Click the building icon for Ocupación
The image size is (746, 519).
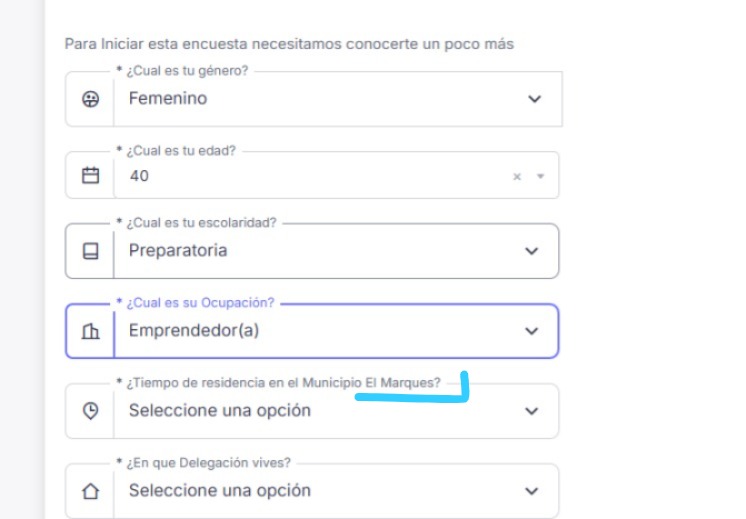[x=90, y=331]
